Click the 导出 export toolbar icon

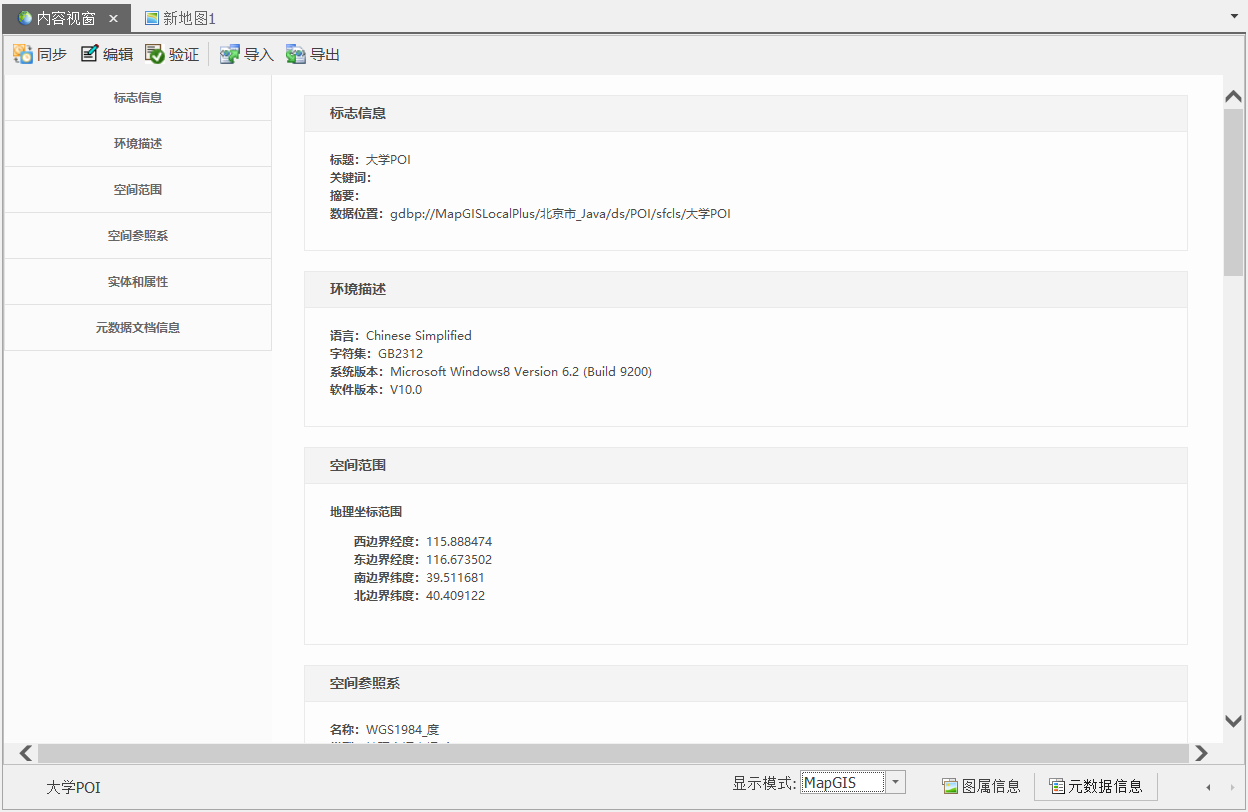click(x=296, y=54)
